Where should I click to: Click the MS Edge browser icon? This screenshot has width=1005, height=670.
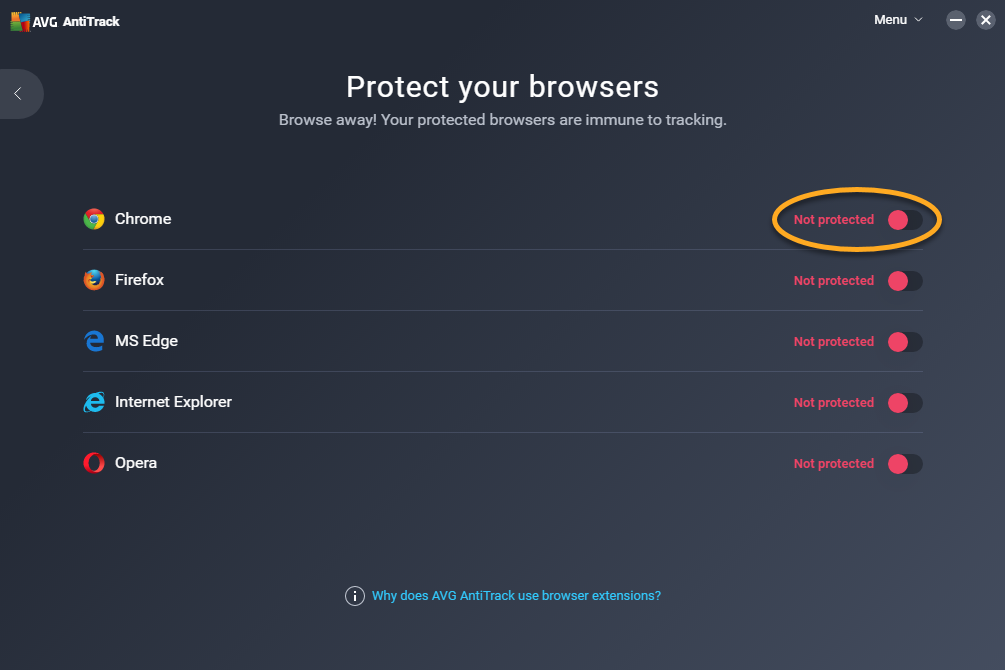pyautogui.click(x=94, y=341)
